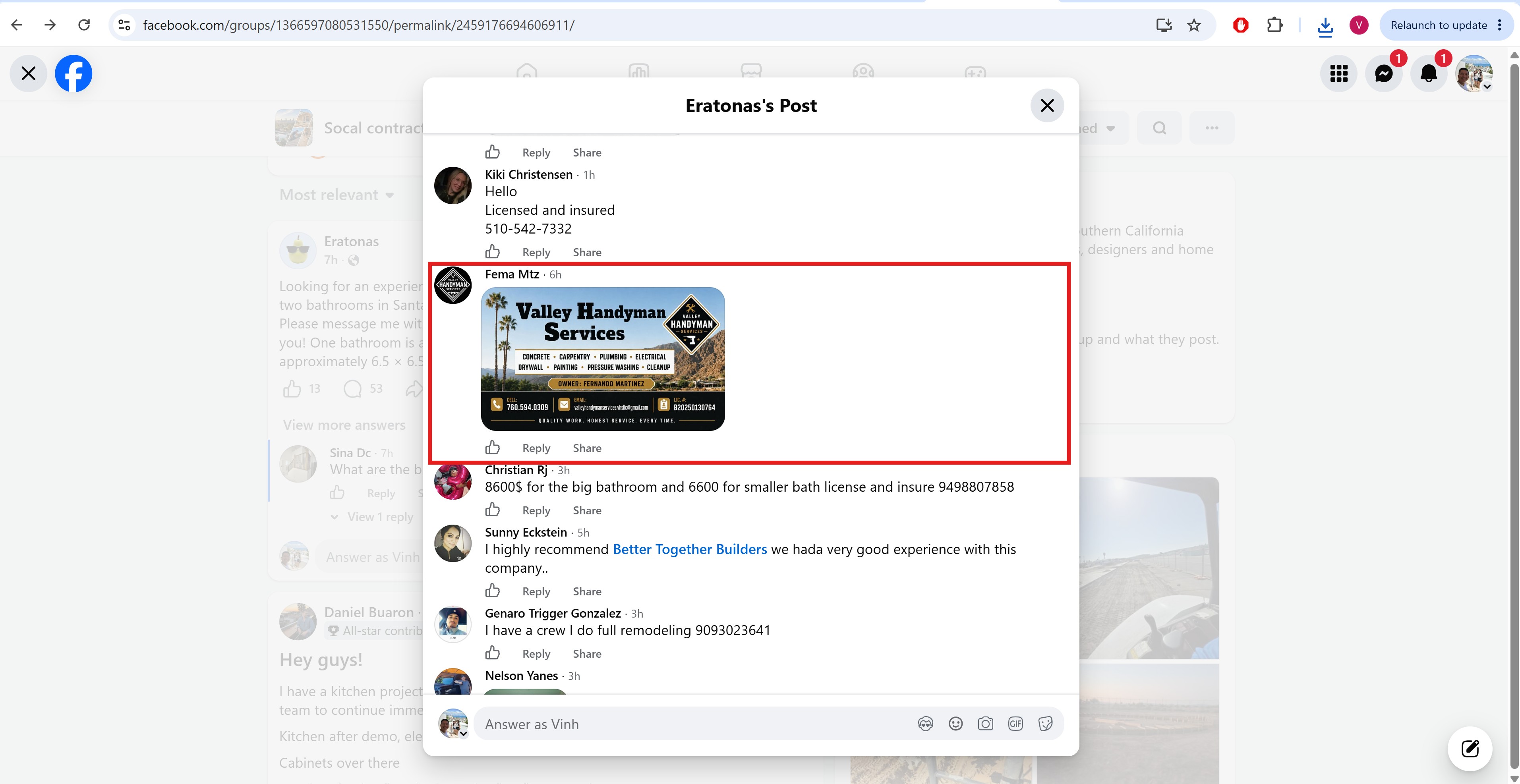Like Sunny Eckstein's comment
Viewport: 1520px width, 784px height.
point(493,591)
